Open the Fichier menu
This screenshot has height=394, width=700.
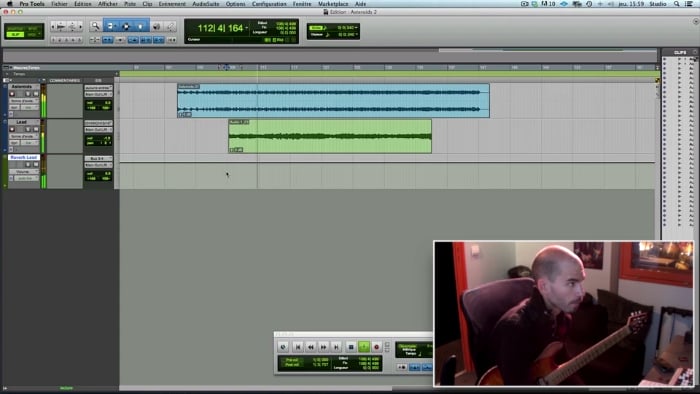(59, 4)
